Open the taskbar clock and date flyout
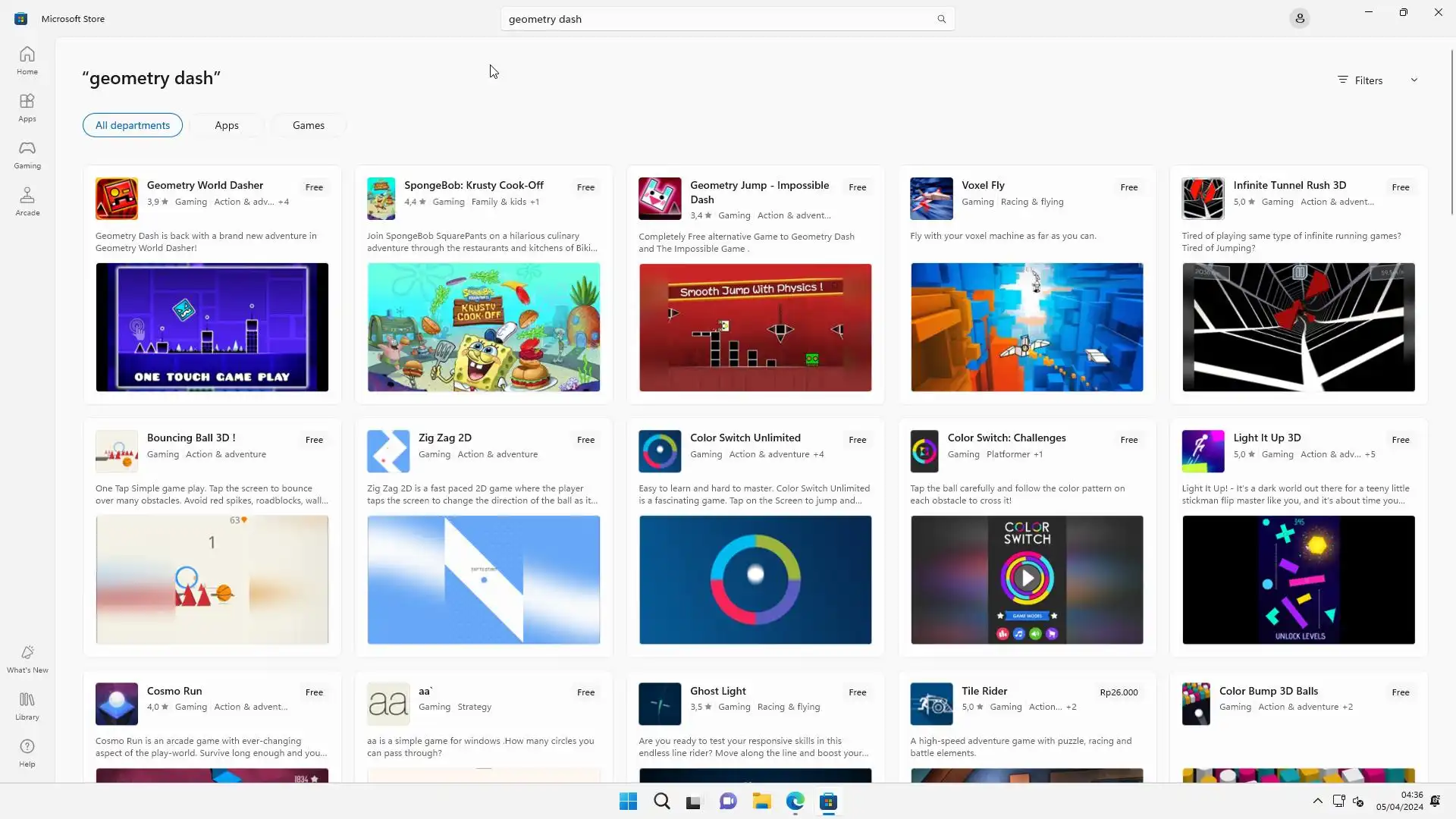 [x=1399, y=801]
